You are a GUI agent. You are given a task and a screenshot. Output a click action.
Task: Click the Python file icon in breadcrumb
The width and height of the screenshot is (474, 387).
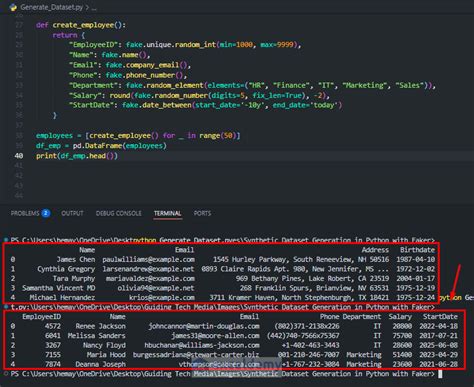(13, 7)
